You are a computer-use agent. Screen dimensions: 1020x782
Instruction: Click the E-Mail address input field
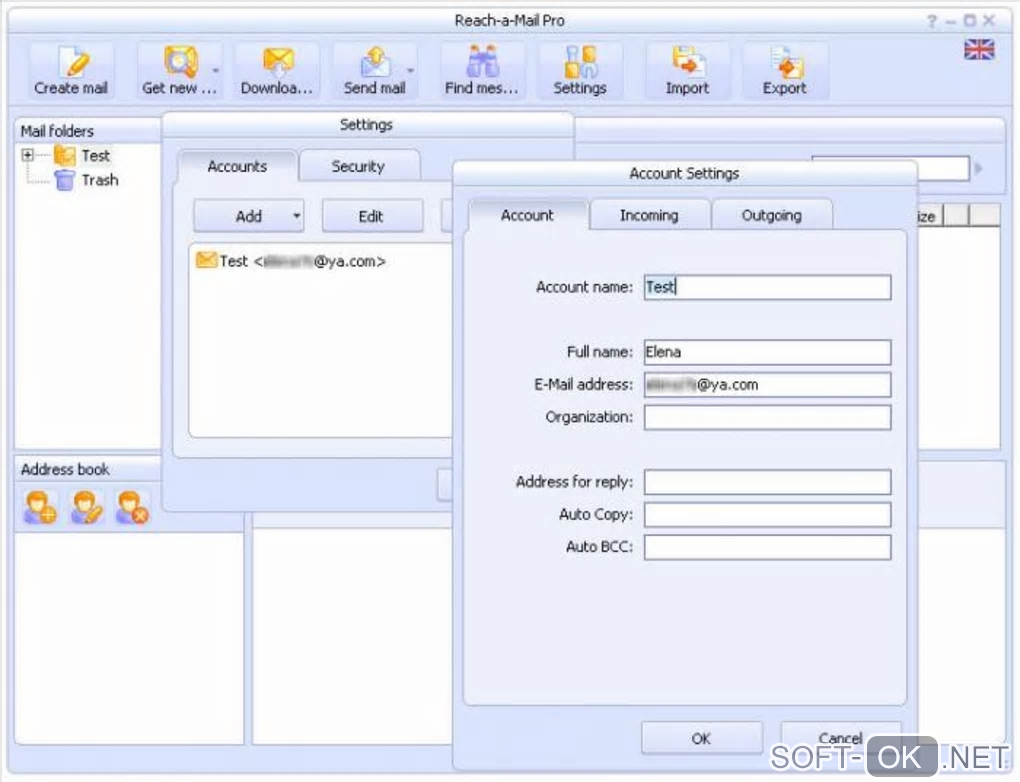coord(768,384)
